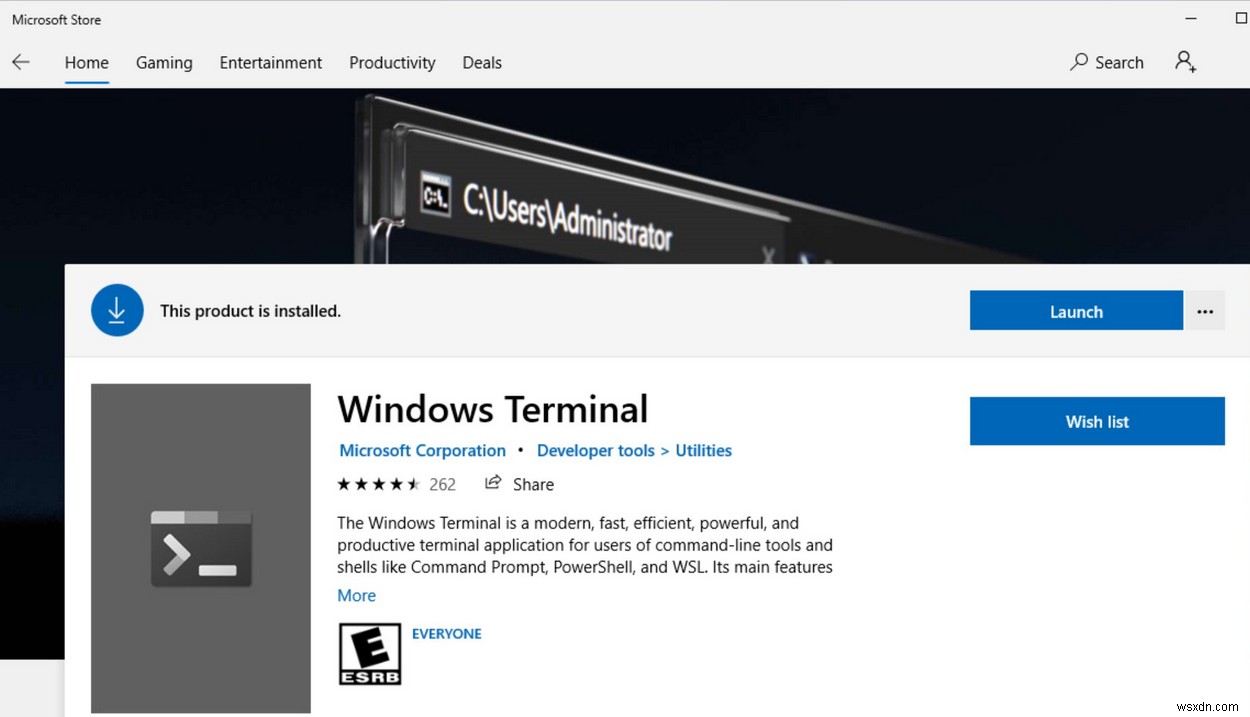
Task: Open the Deals section
Action: (482, 62)
